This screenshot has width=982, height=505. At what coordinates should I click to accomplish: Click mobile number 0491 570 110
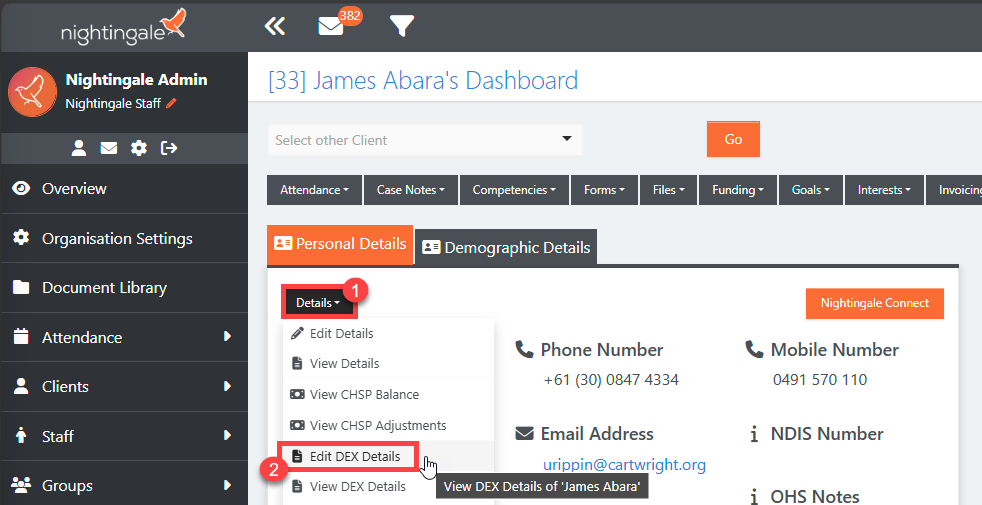tap(820, 380)
